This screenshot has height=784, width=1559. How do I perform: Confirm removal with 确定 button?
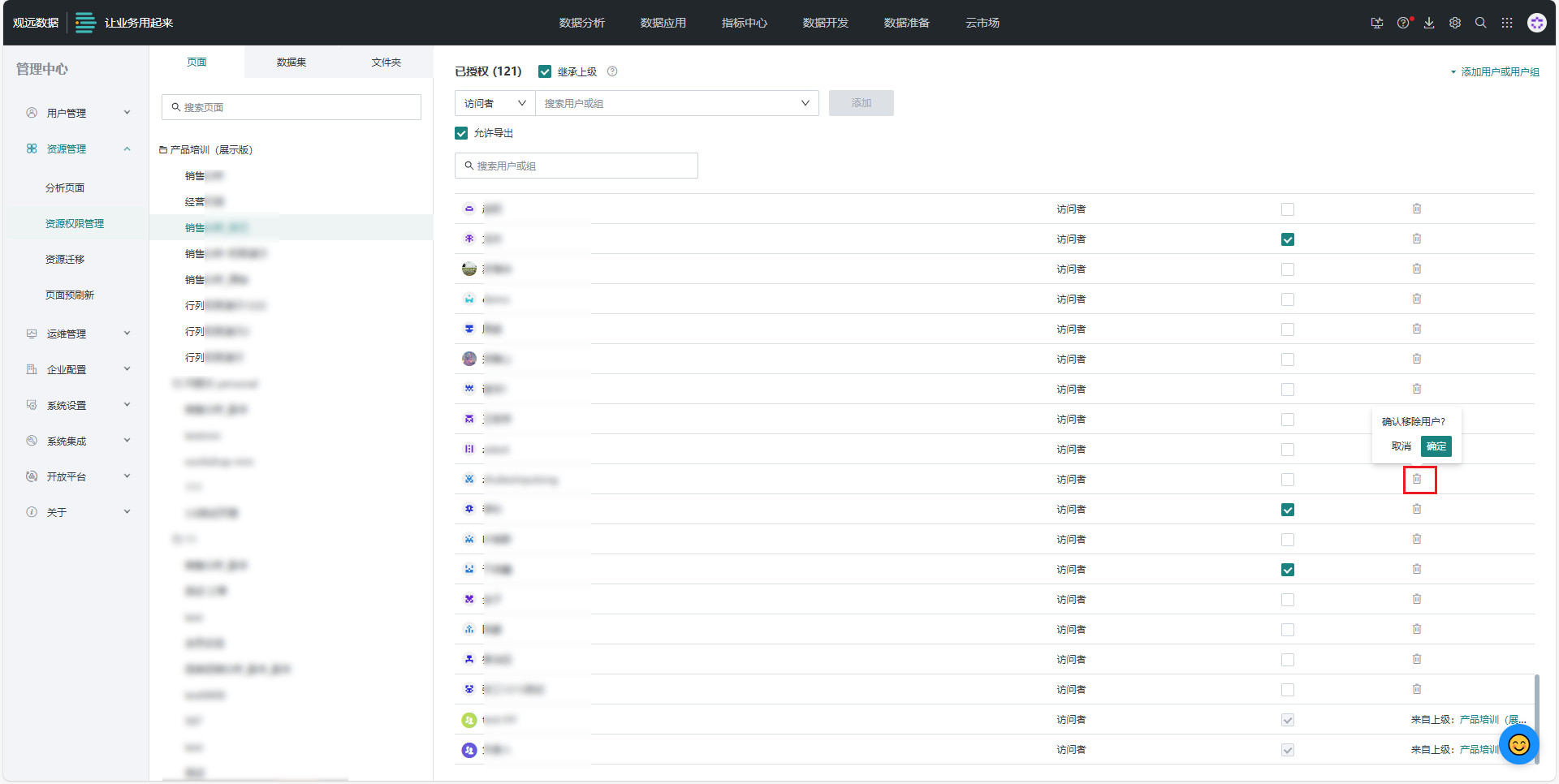point(1436,446)
